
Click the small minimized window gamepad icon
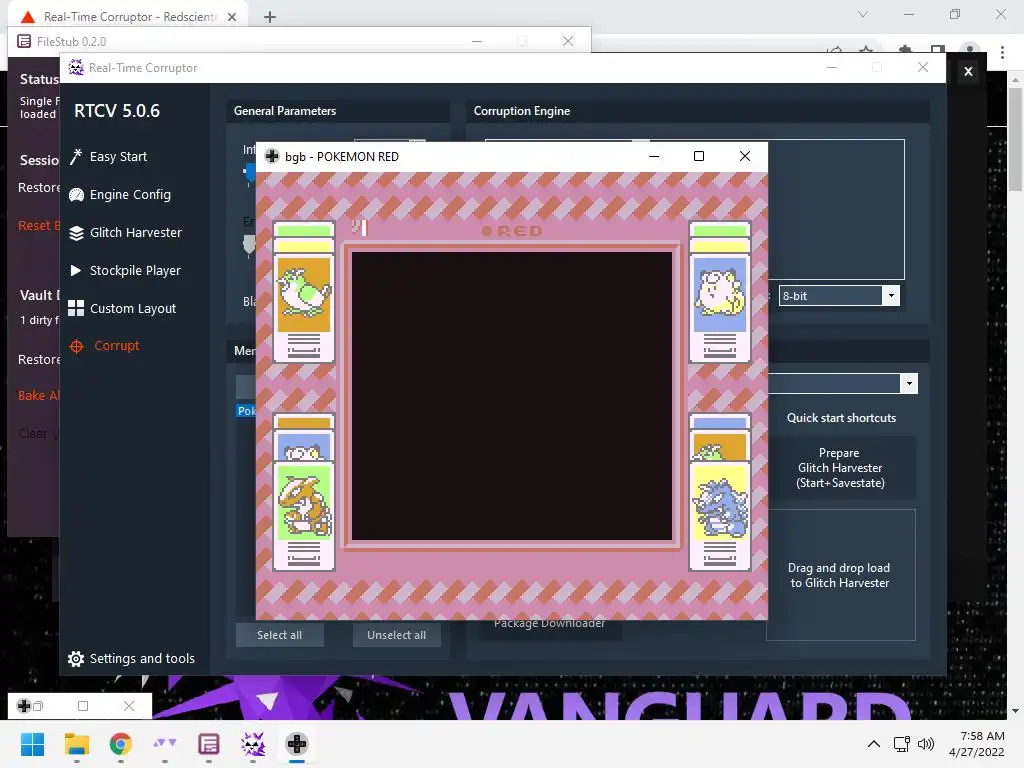coord(24,705)
